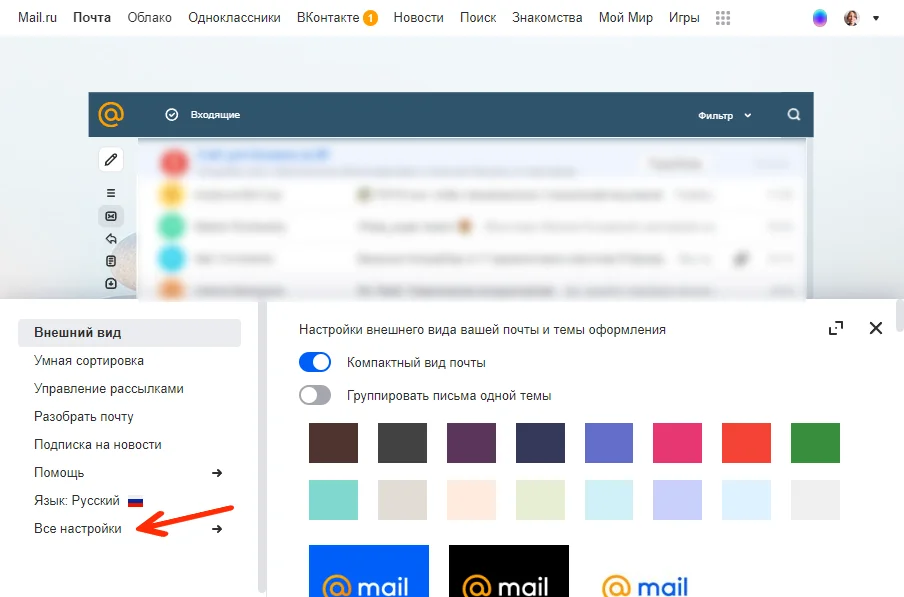
Task: Open Управление рассылками section
Action: pyautogui.click(x=108, y=388)
